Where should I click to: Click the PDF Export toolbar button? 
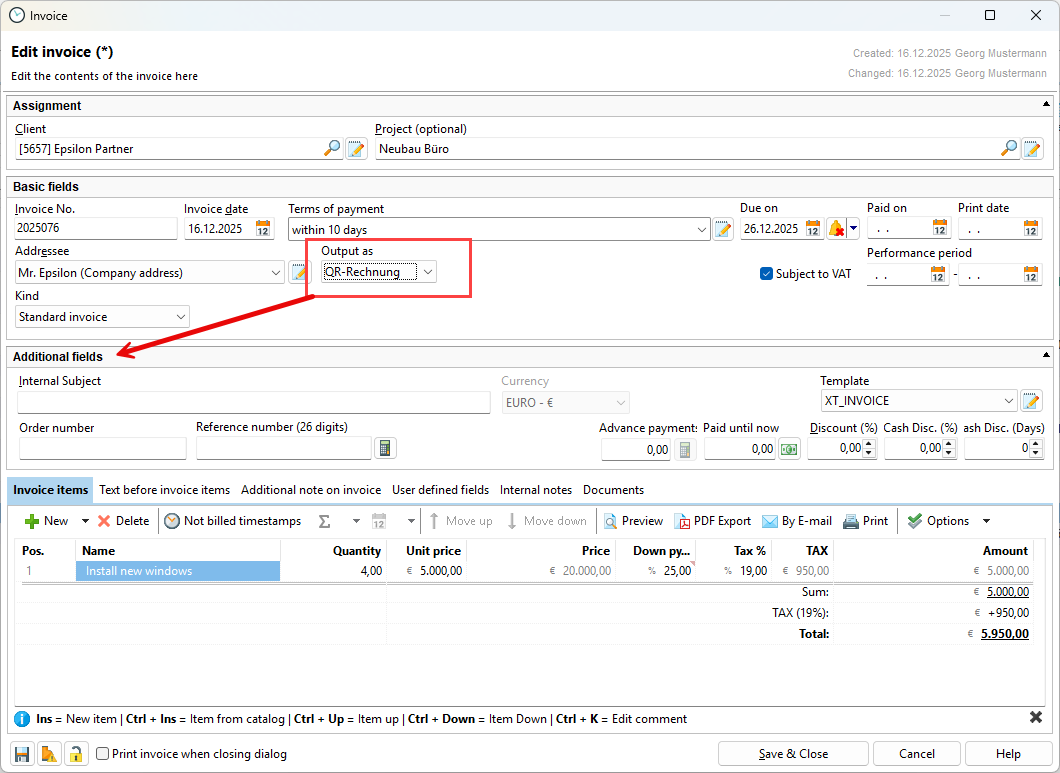click(x=713, y=521)
